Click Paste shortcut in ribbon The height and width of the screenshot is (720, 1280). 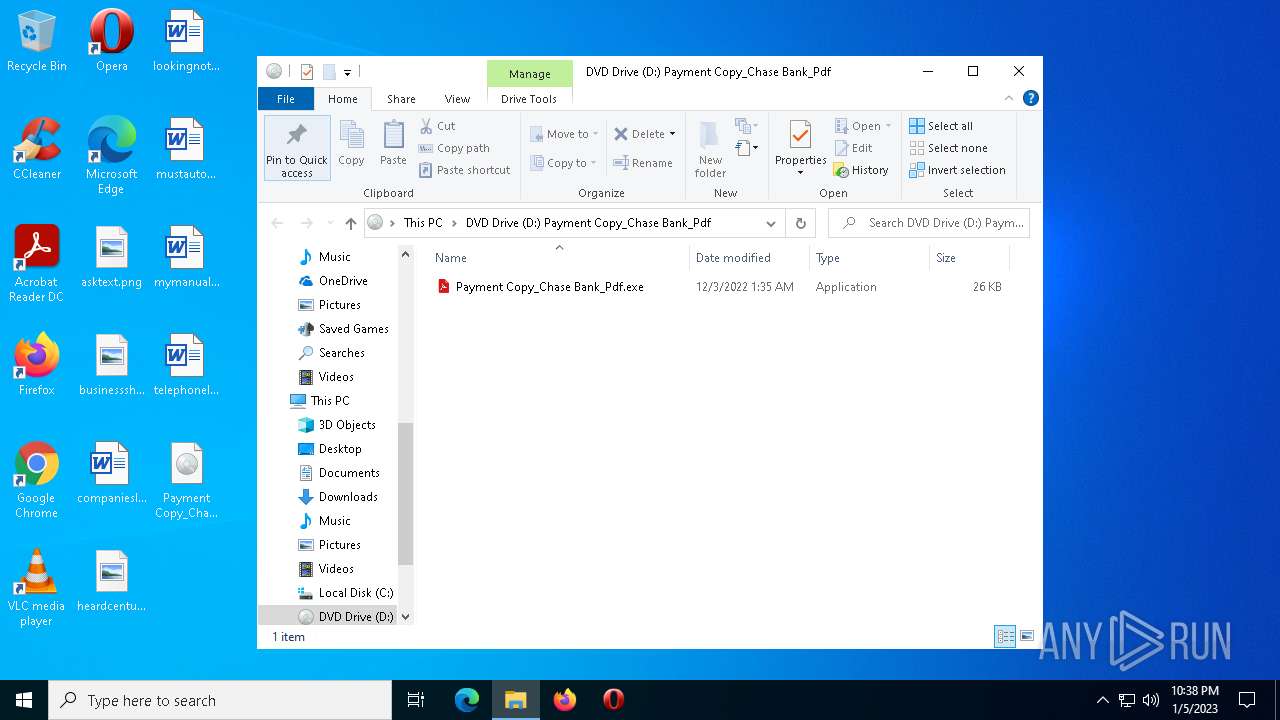(465, 170)
